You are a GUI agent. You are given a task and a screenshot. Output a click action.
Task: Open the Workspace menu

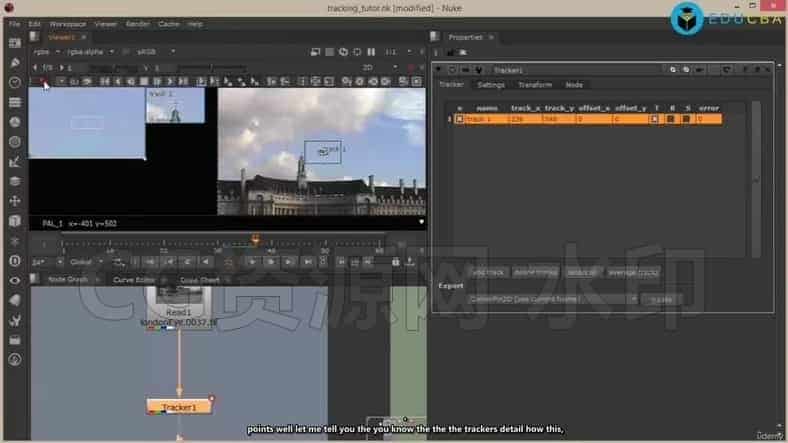click(x=68, y=24)
